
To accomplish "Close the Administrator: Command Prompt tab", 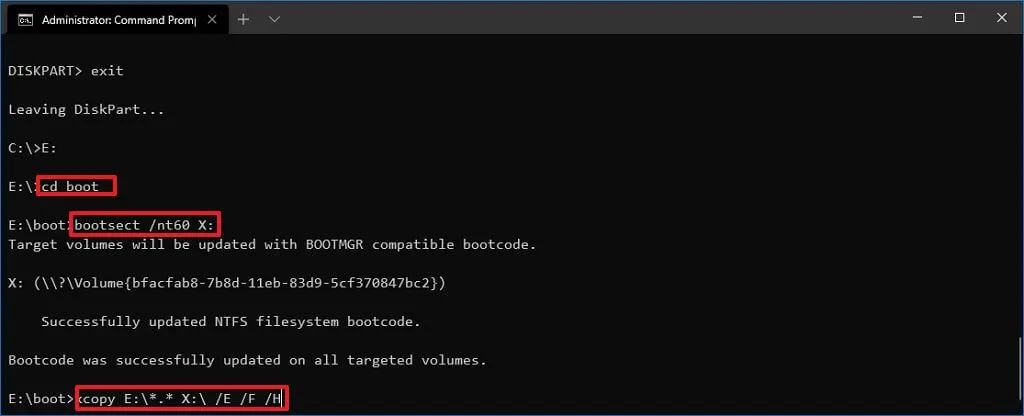I will (x=213, y=19).
